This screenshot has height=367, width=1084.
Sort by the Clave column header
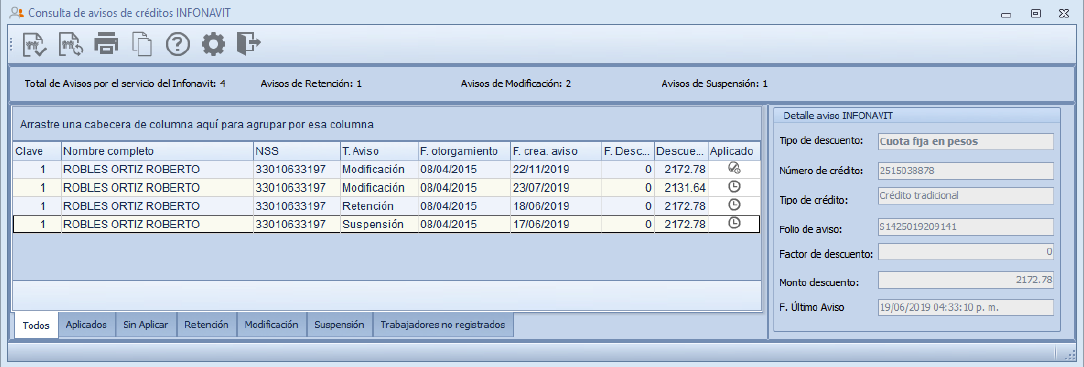37,151
